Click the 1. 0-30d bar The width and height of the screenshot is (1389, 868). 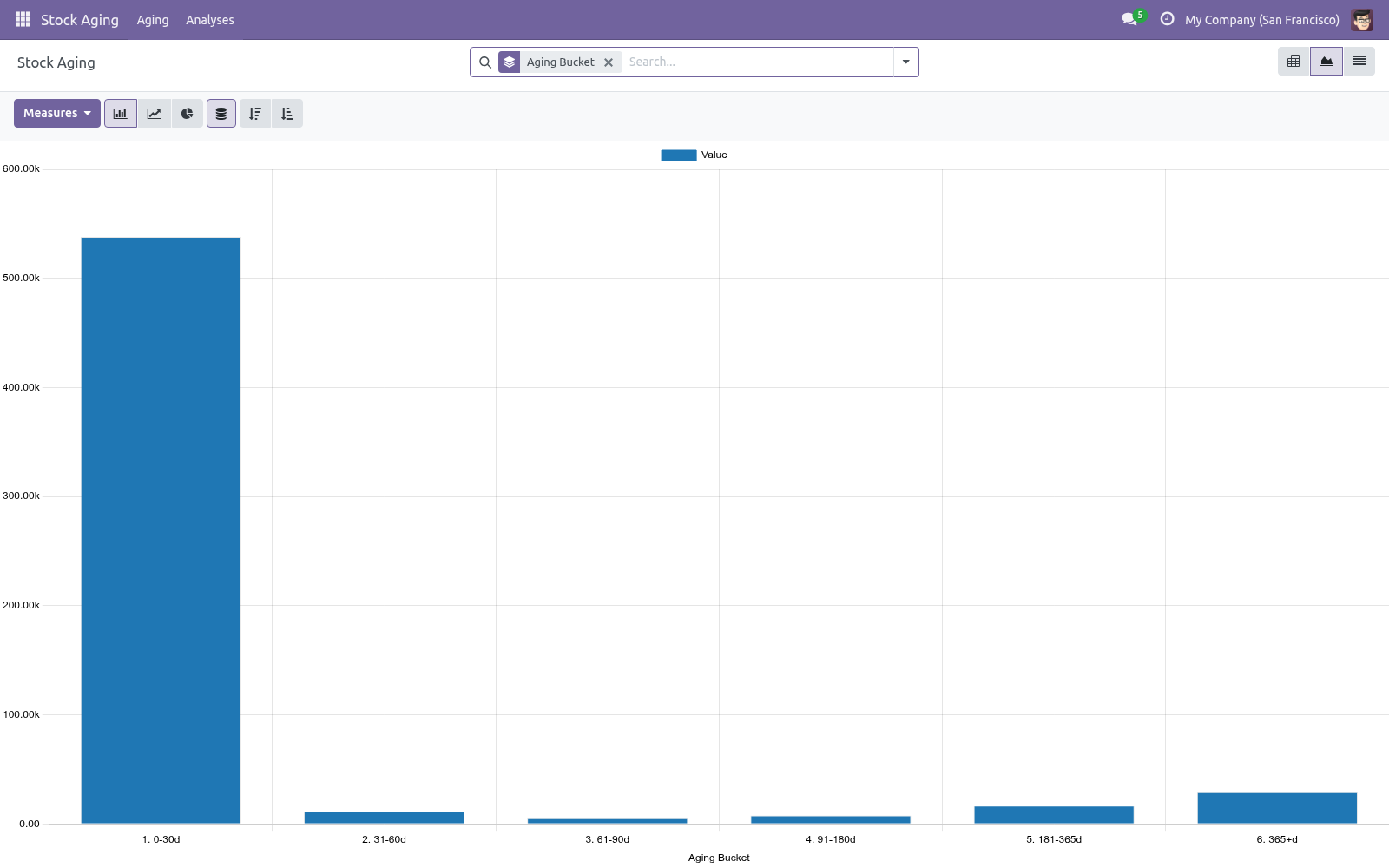161,530
